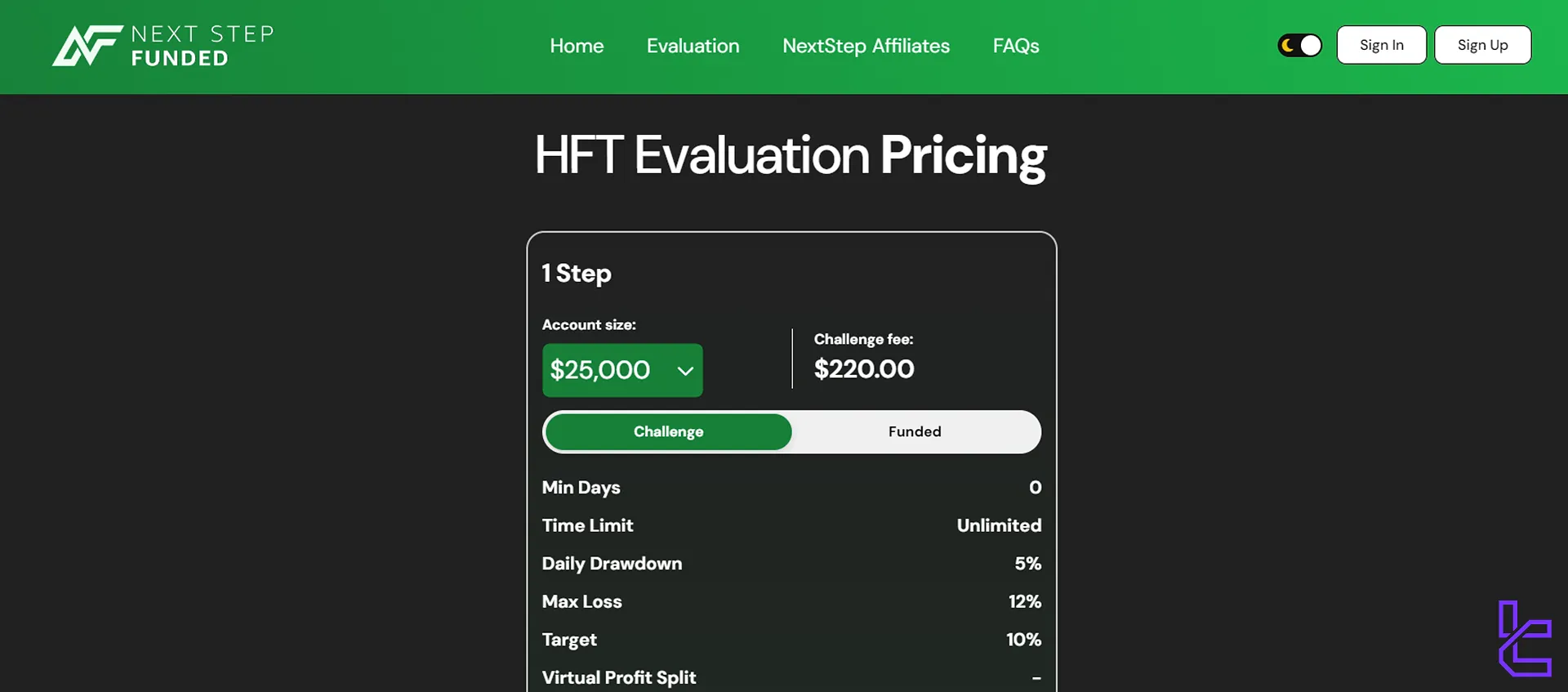This screenshot has width=1568, height=692.
Task: Open the FAQs page
Action: (x=1015, y=46)
